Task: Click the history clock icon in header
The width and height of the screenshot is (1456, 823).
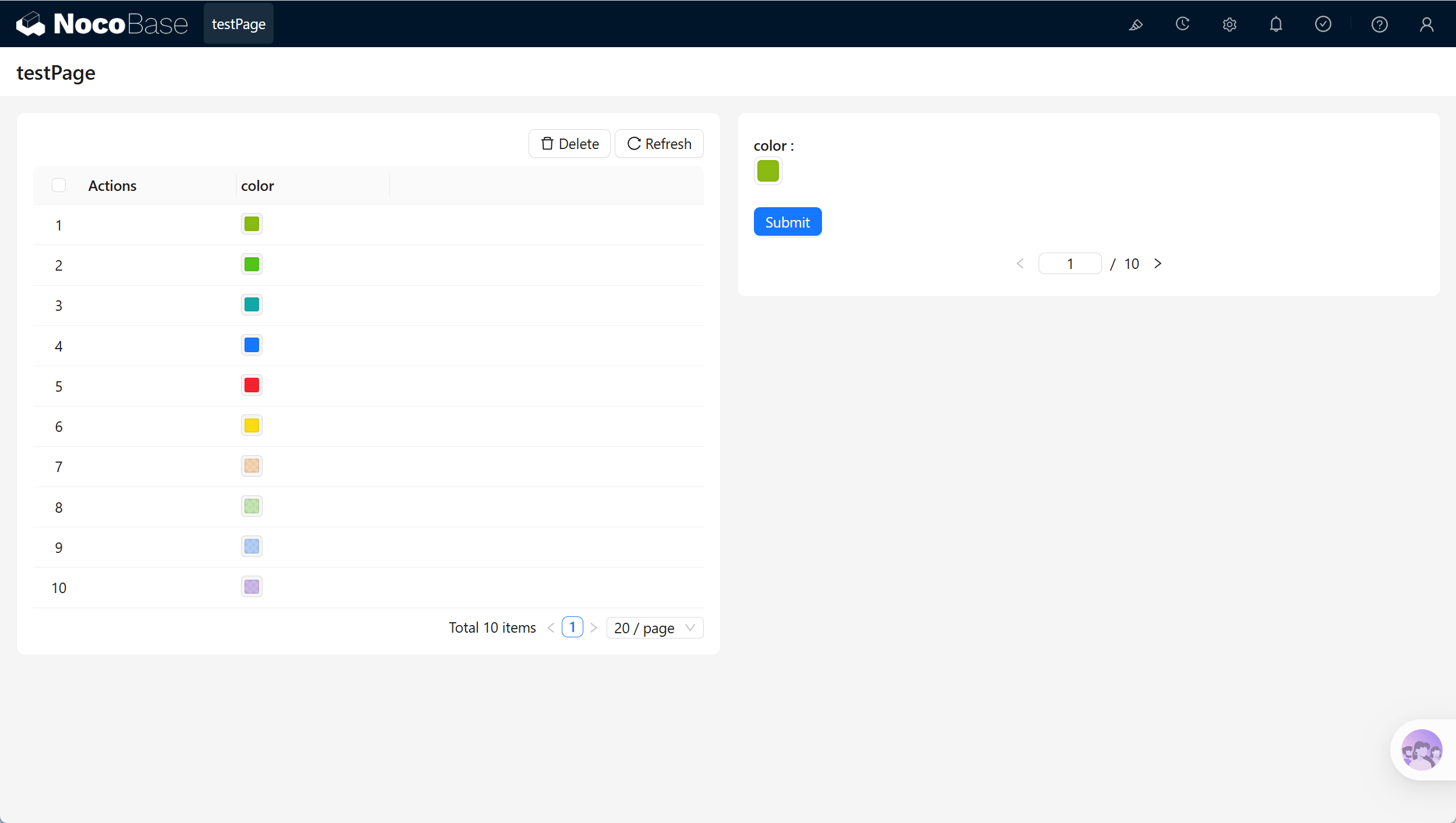Action: tap(1182, 24)
